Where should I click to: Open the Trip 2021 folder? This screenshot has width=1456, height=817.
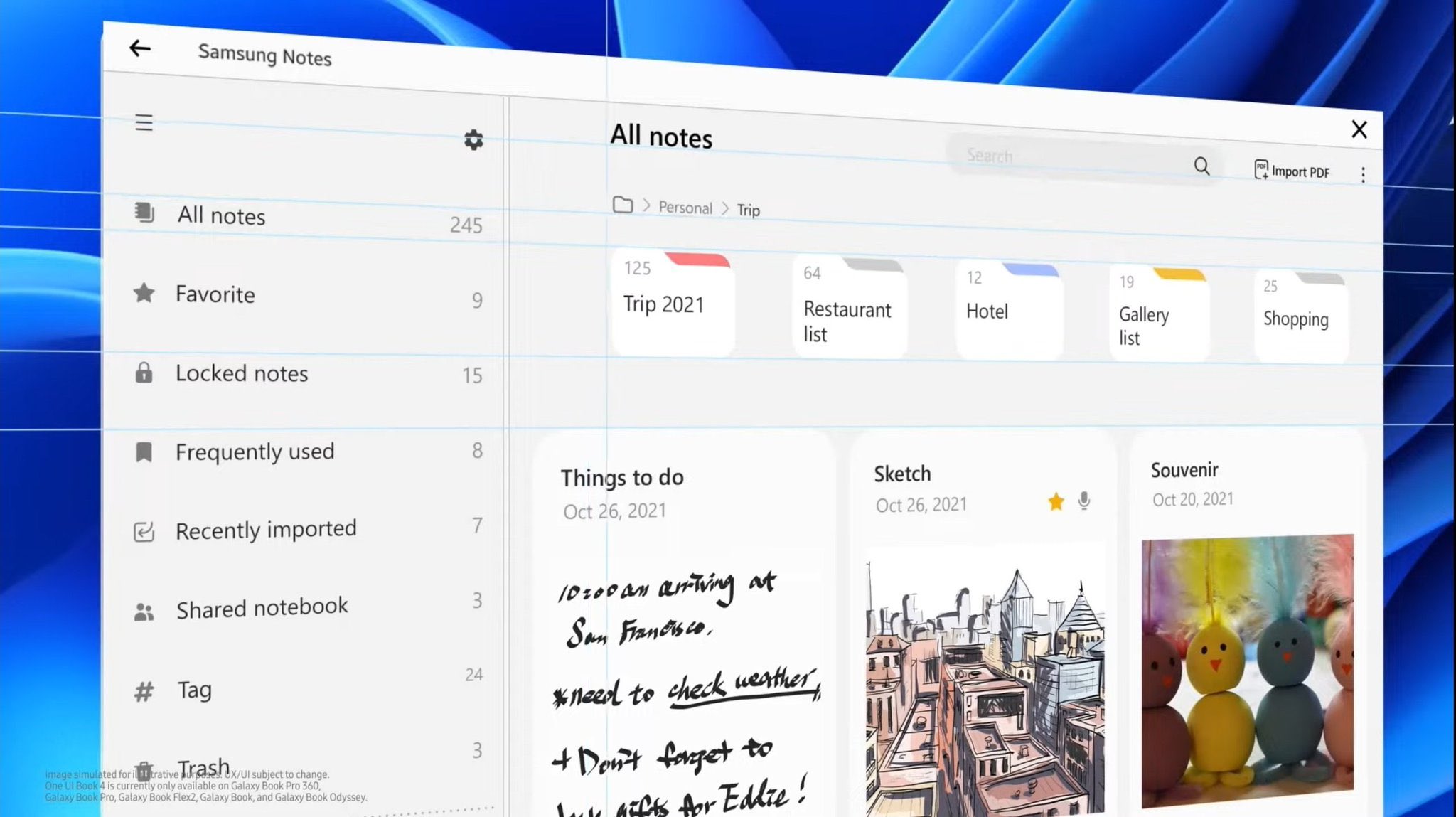[673, 302]
